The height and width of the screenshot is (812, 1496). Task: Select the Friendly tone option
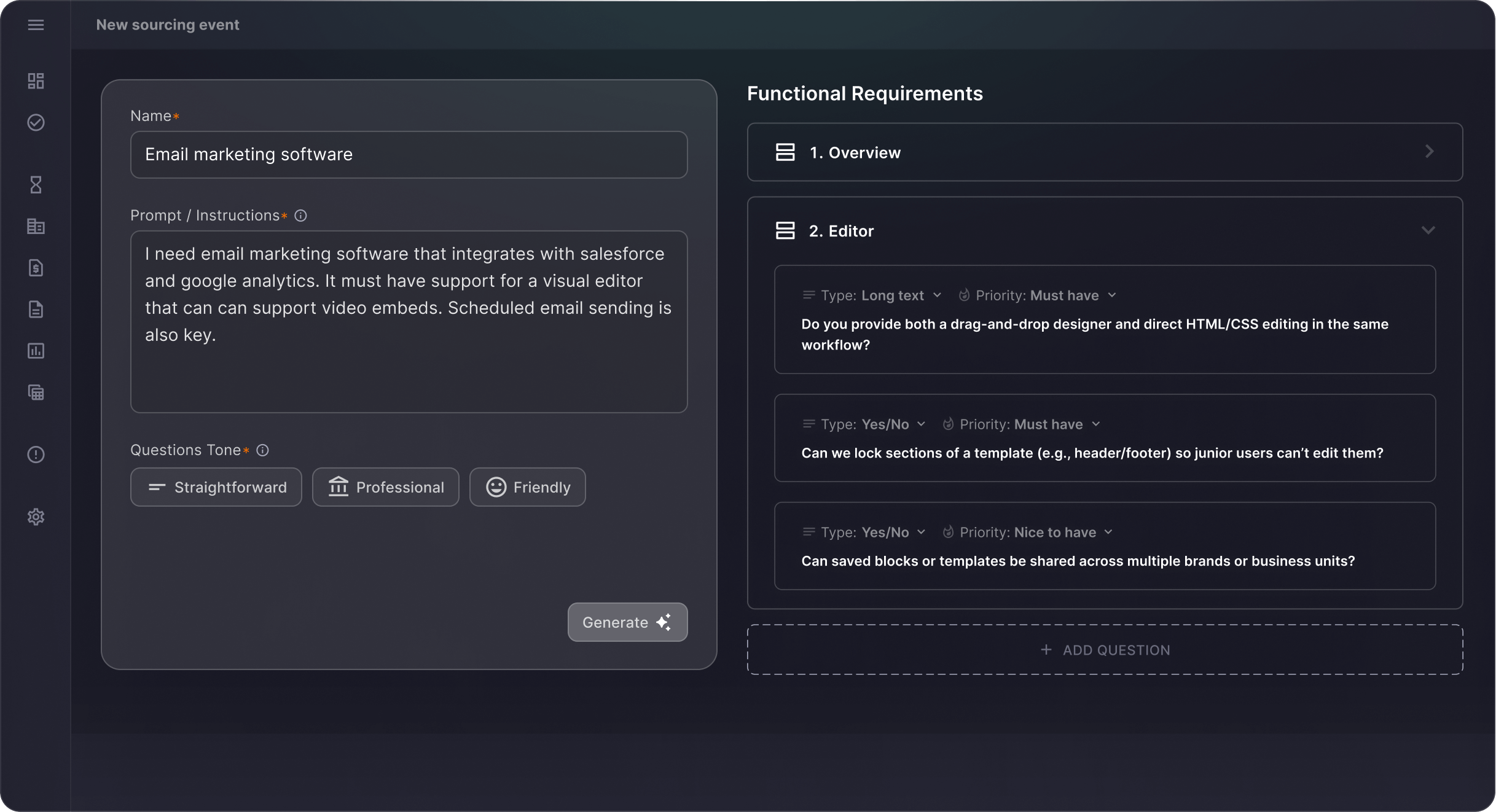click(x=527, y=487)
